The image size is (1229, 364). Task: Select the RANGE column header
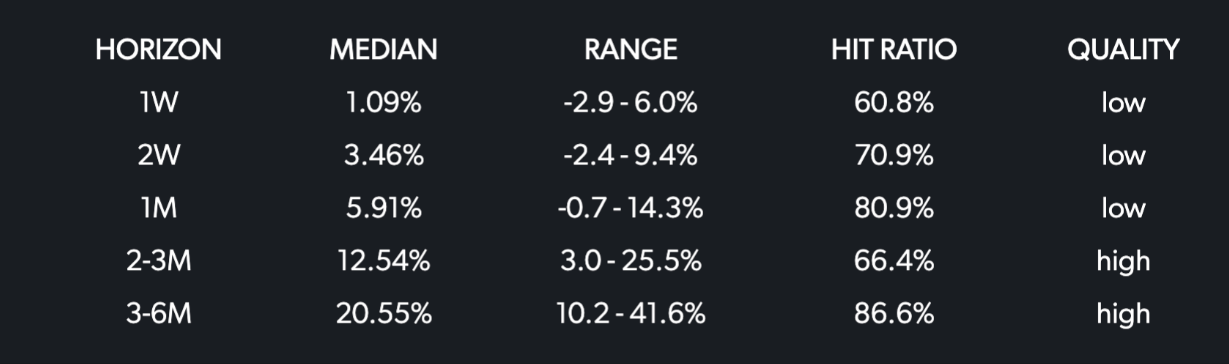pyautogui.click(x=631, y=50)
